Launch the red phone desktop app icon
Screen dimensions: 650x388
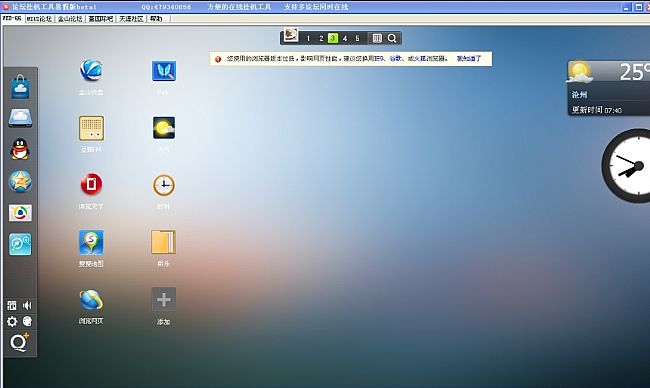tap(91, 184)
